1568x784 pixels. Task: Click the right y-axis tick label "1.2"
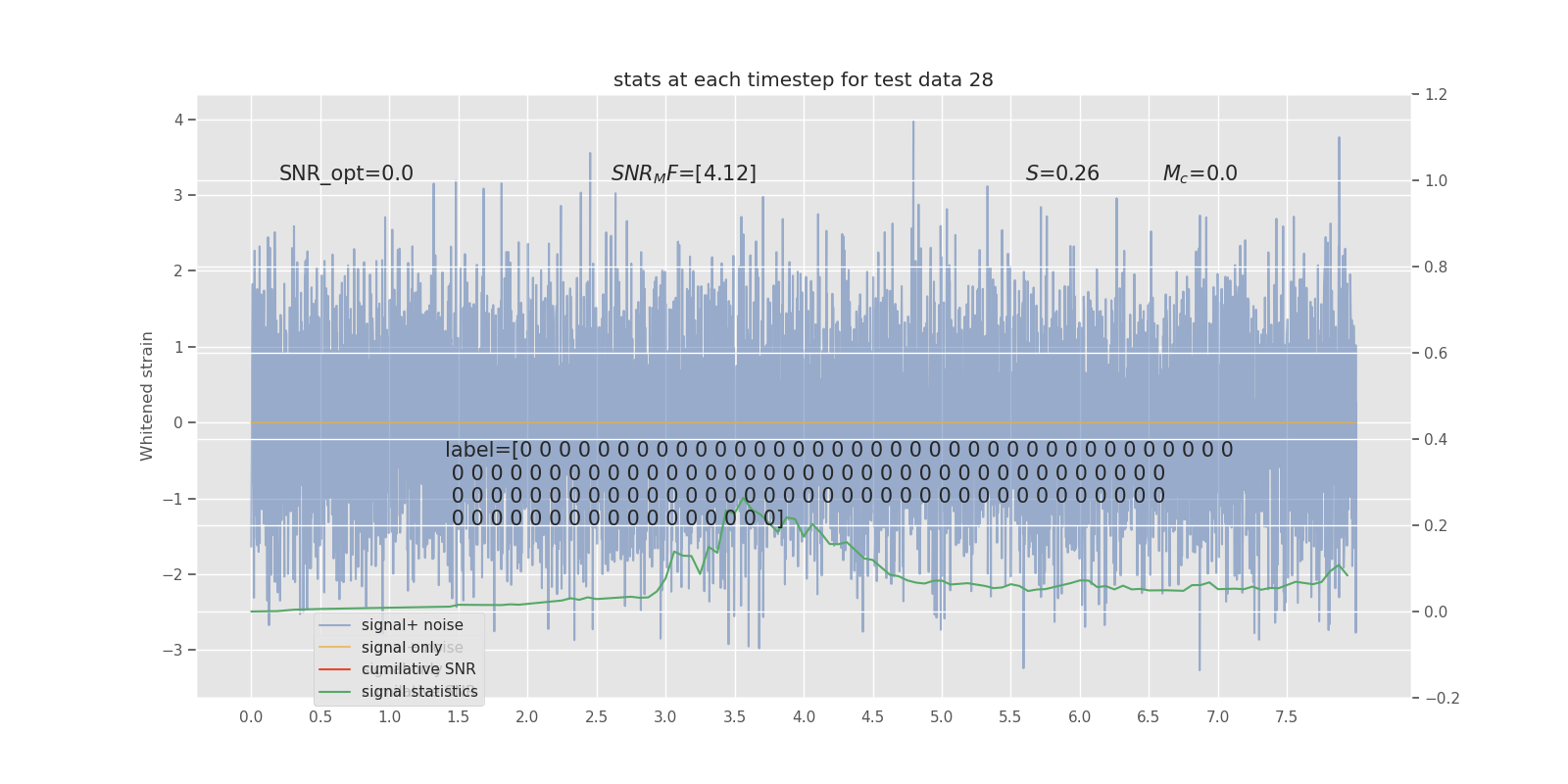[x=1436, y=95]
